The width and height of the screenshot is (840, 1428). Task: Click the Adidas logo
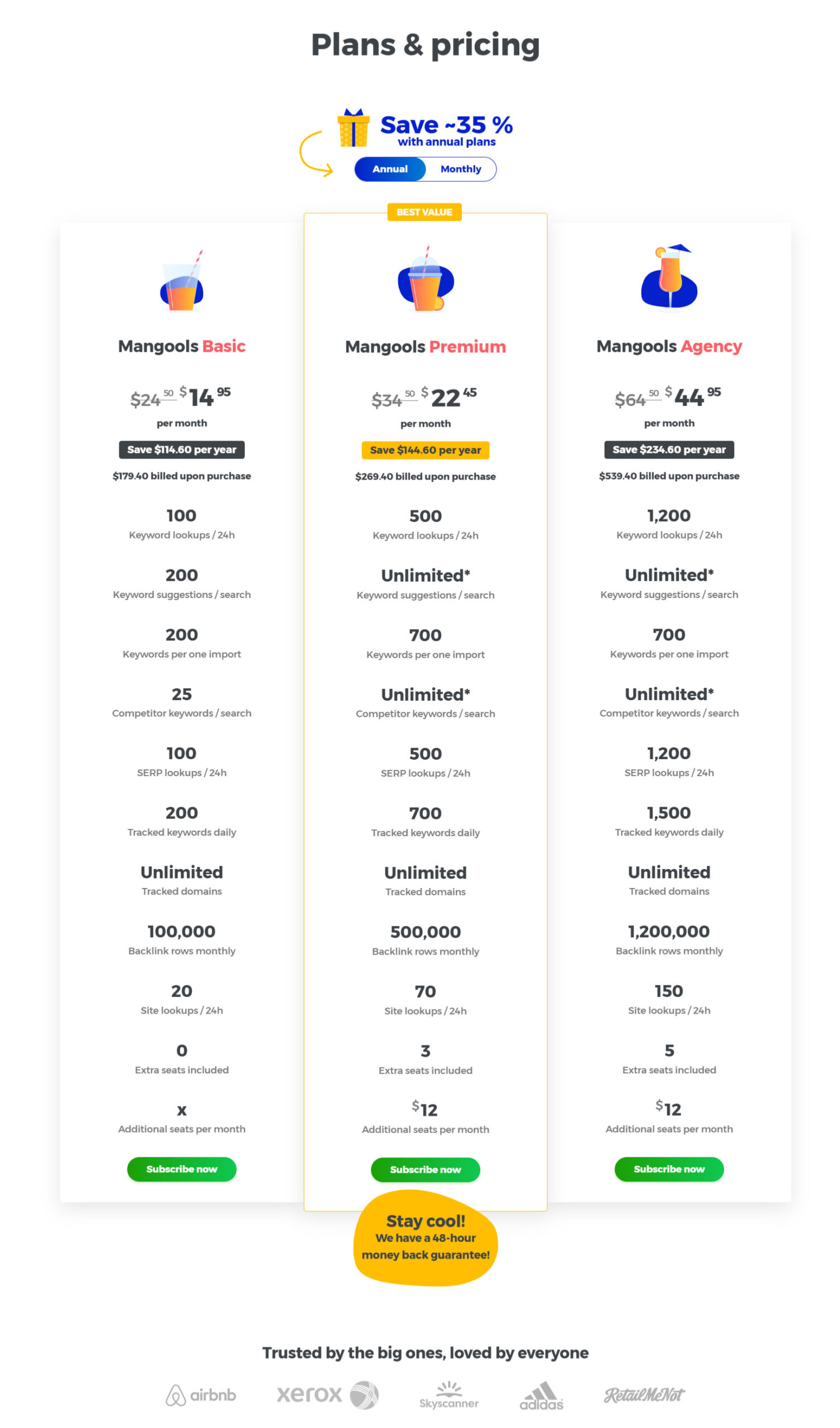[x=541, y=1395]
